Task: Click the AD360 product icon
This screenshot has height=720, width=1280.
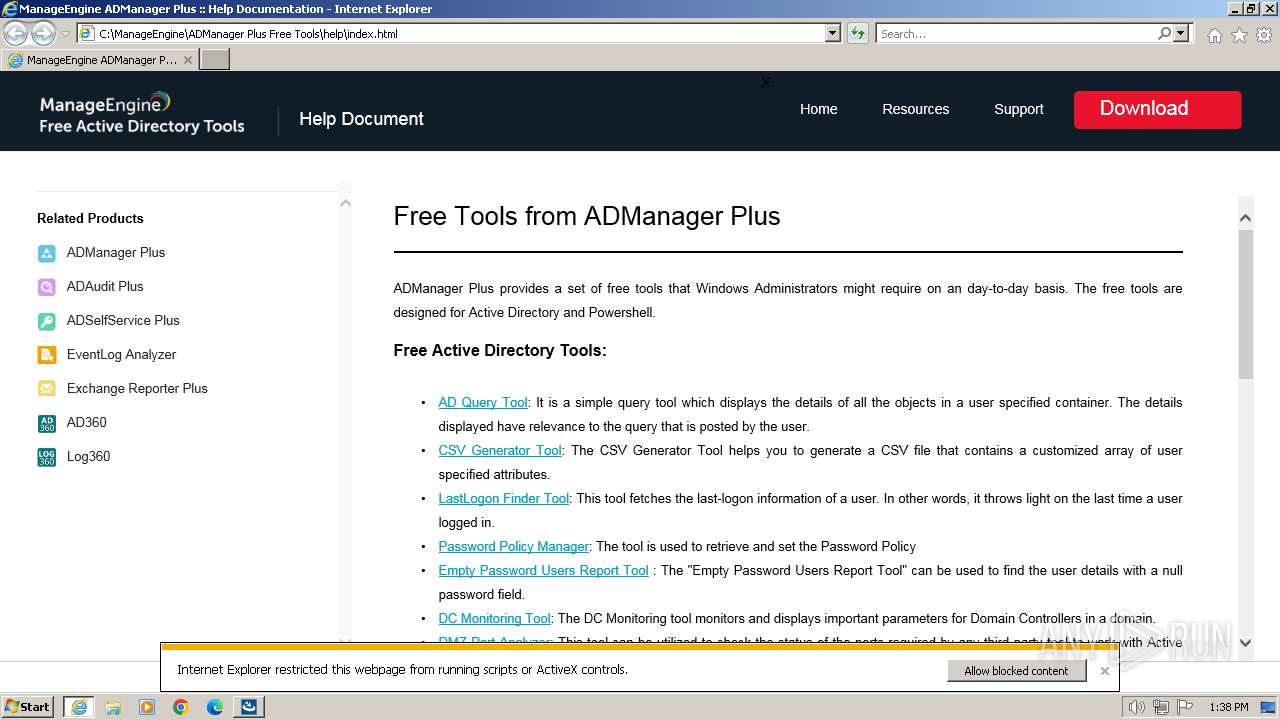Action: pyautogui.click(x=47, y=423)
